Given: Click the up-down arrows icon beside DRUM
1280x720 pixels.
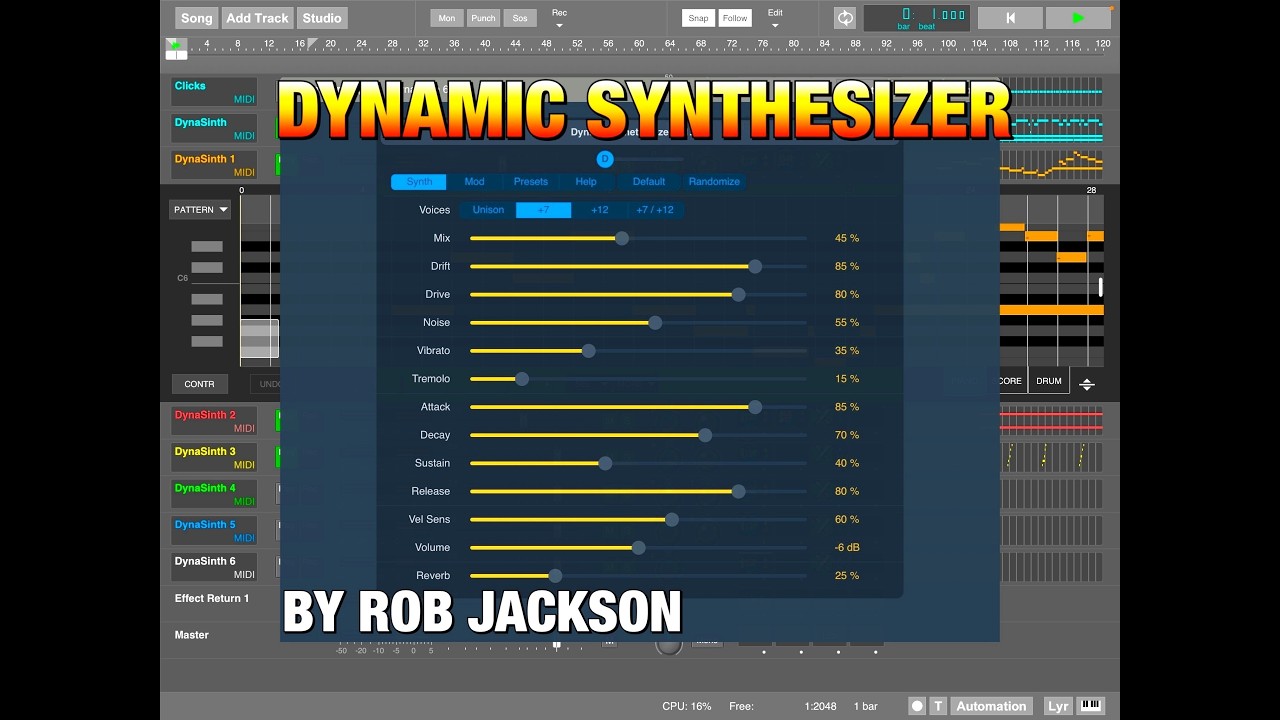Looking at the screenshot, I should 1087,384.
